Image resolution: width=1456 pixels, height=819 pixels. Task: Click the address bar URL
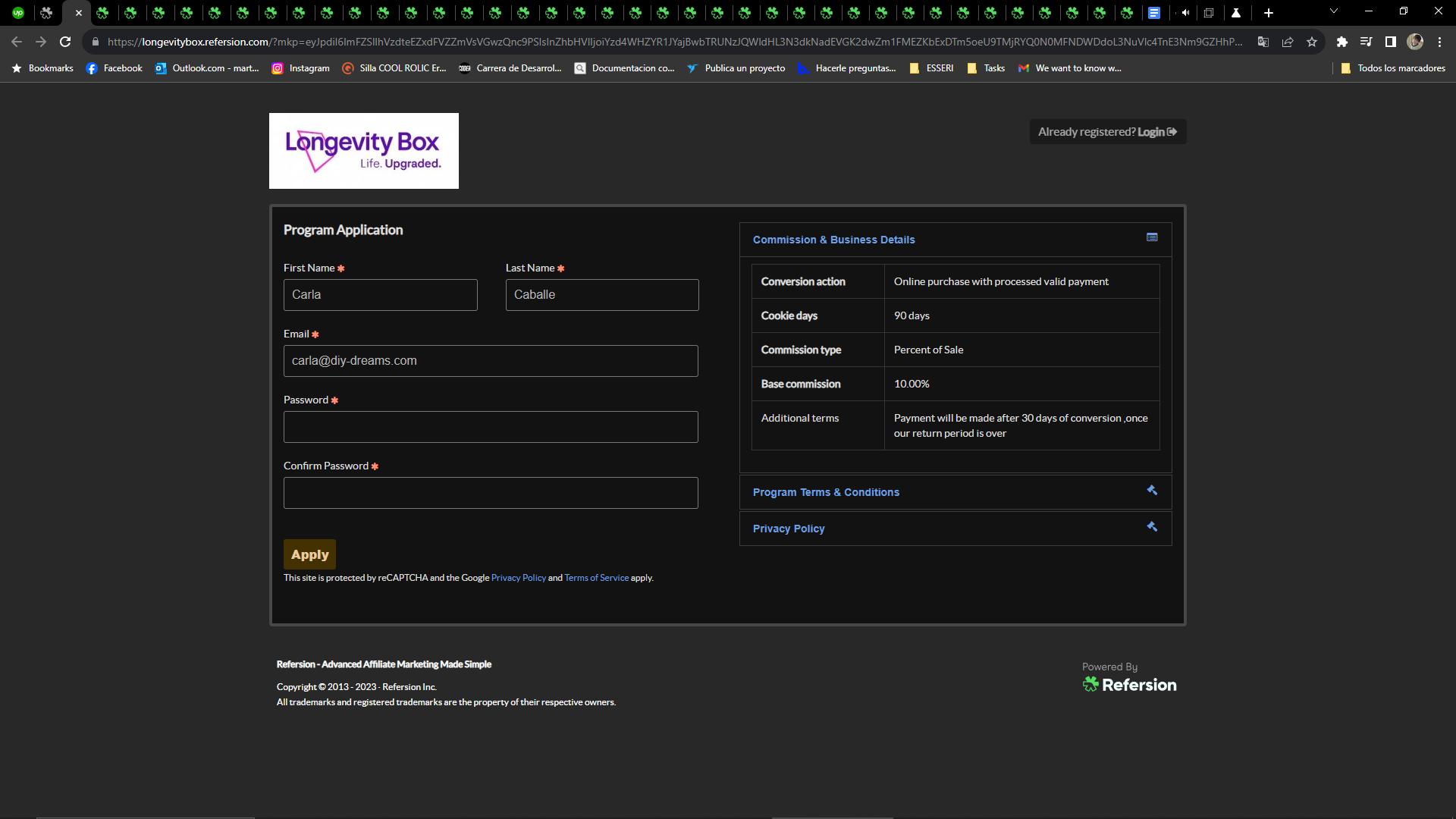(675, 42)
